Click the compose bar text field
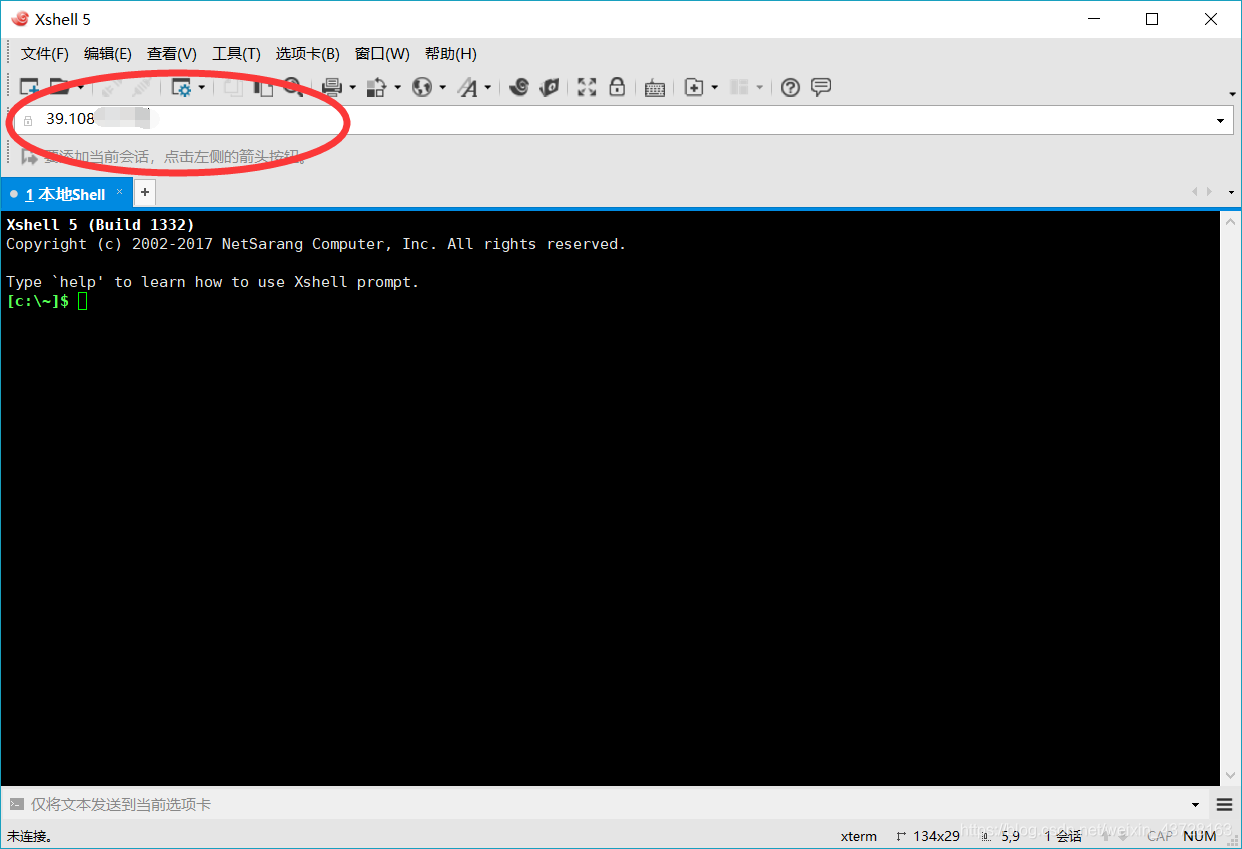This screenshot has height=849, width=1242. (605, 804)
